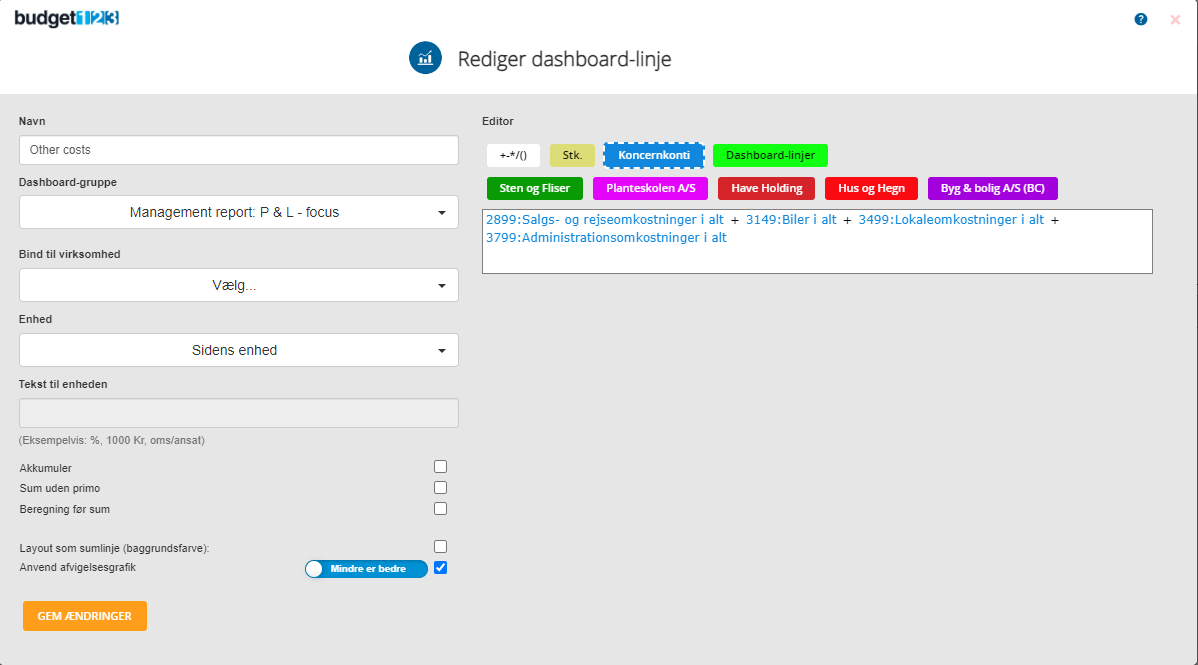Switch the Mindre er bedre toggle
1198x665 pixels.
click(366, 569)
